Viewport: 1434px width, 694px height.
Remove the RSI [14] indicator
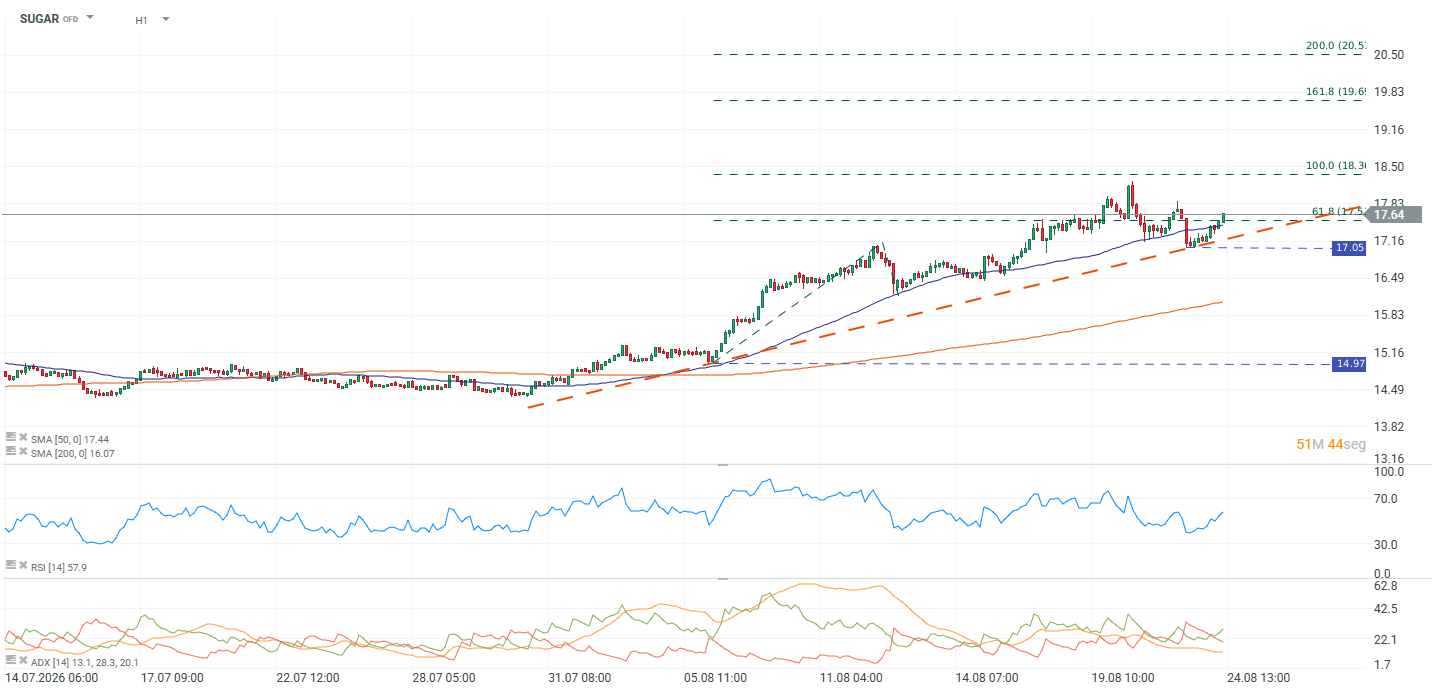click(x=22, y=566)
